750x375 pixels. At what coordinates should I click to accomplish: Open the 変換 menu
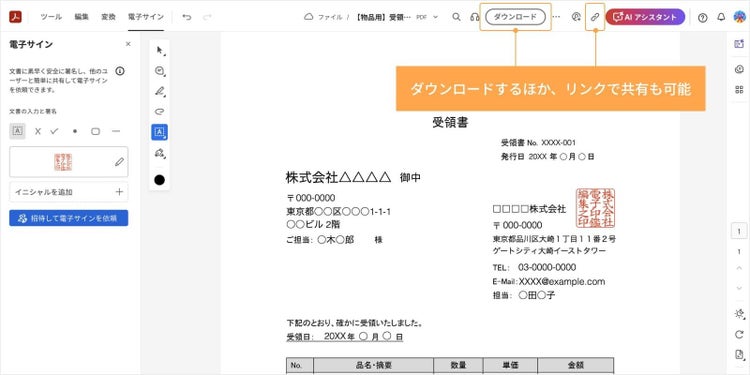[x=108, y=17]
